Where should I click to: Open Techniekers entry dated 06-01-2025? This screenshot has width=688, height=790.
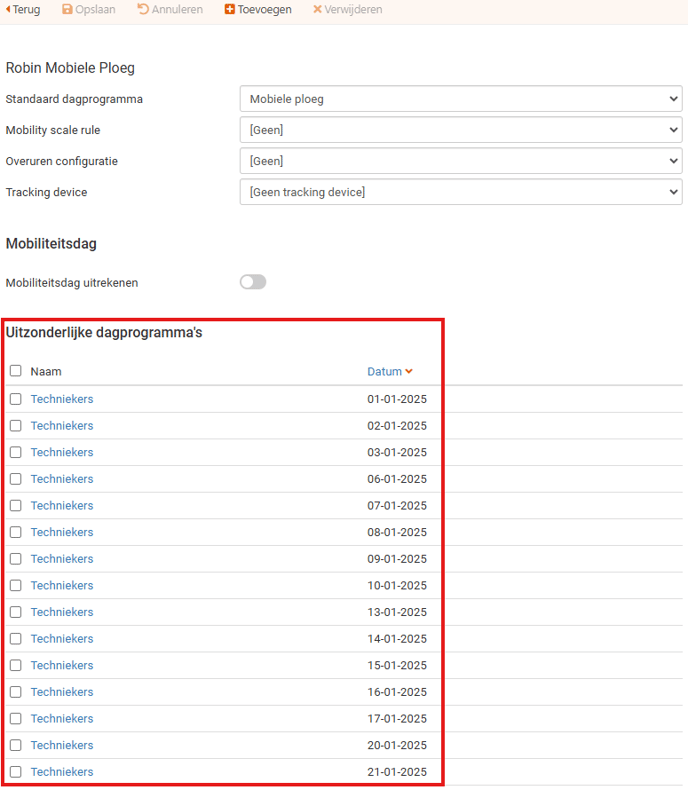[62, 479]
